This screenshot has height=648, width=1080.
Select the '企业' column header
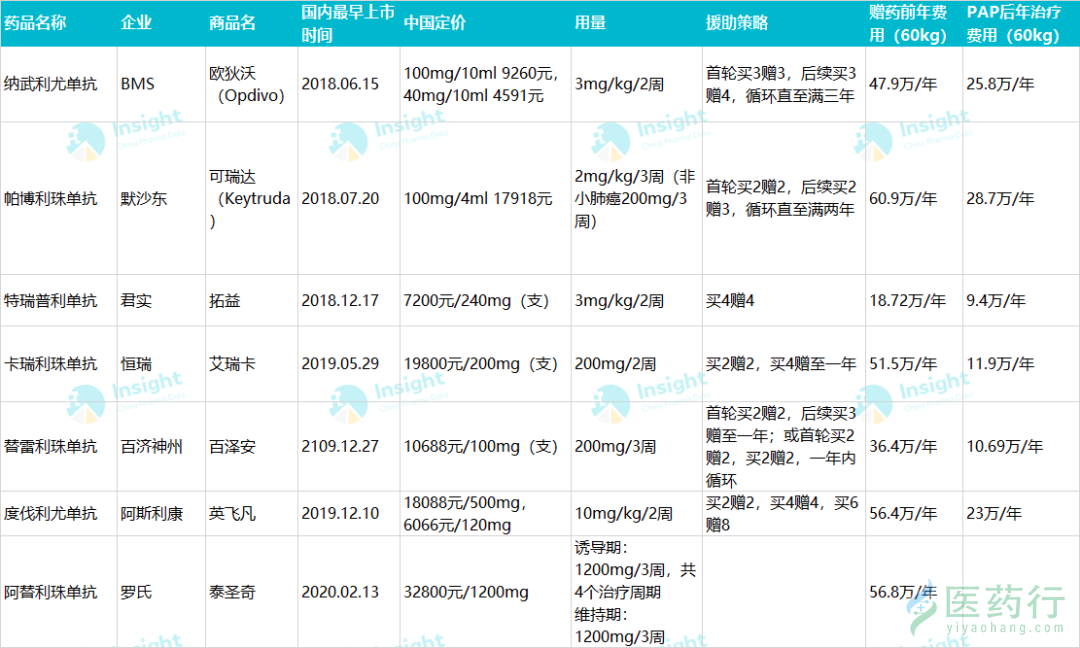[136, 23]
